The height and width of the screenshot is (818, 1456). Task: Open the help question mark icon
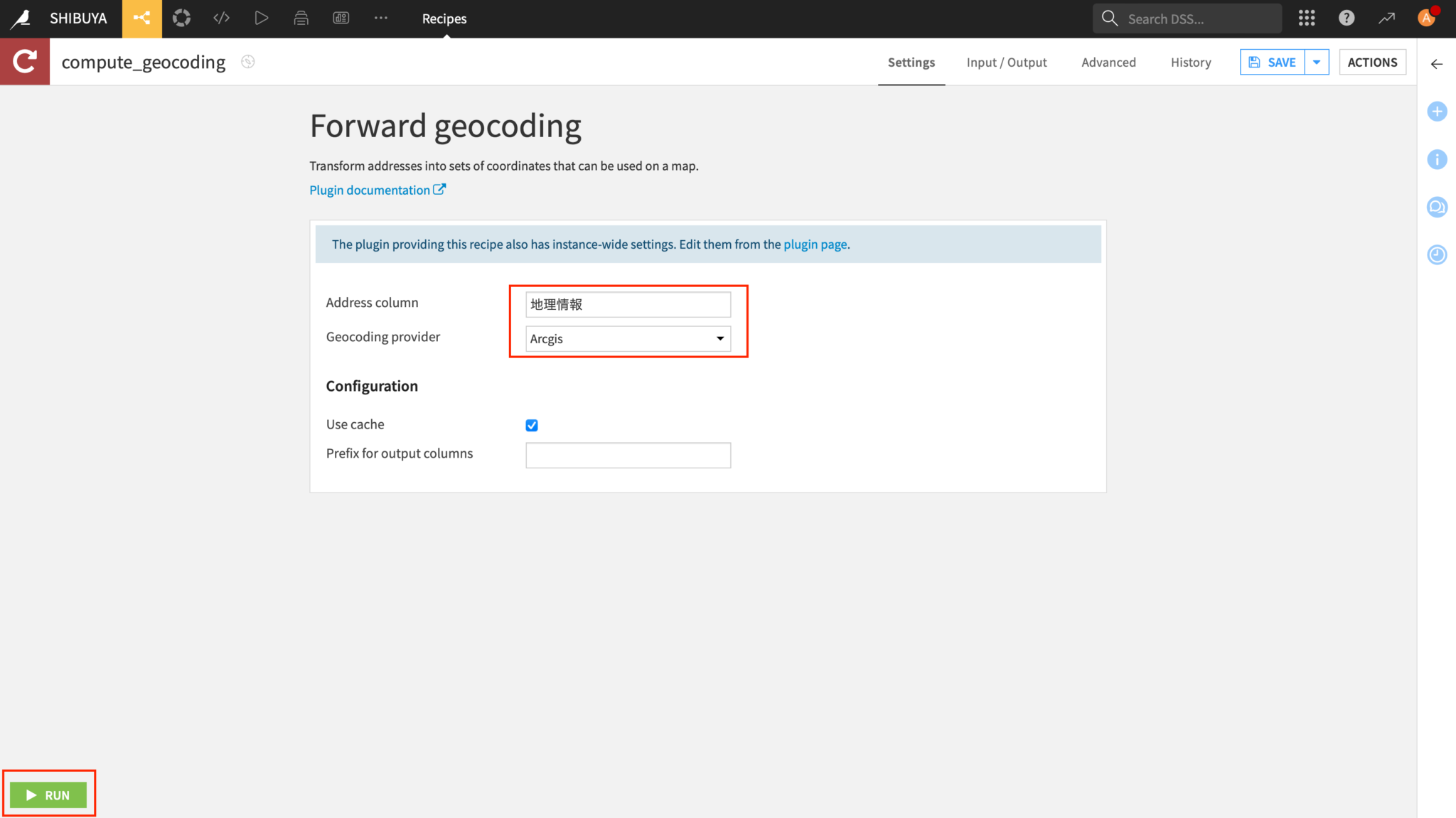1347,18
